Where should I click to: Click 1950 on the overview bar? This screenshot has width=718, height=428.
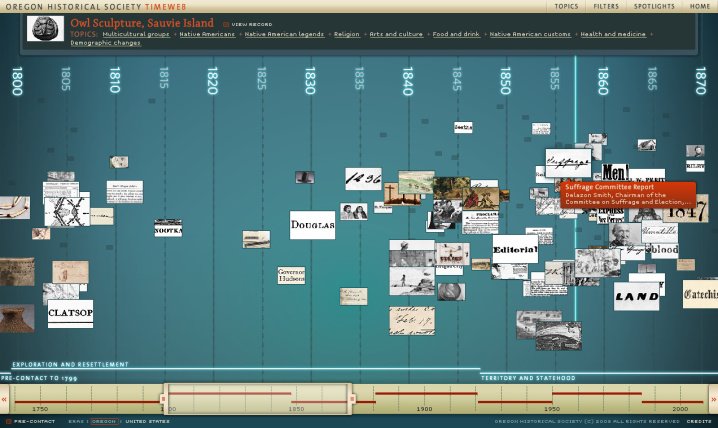[552, 409]
